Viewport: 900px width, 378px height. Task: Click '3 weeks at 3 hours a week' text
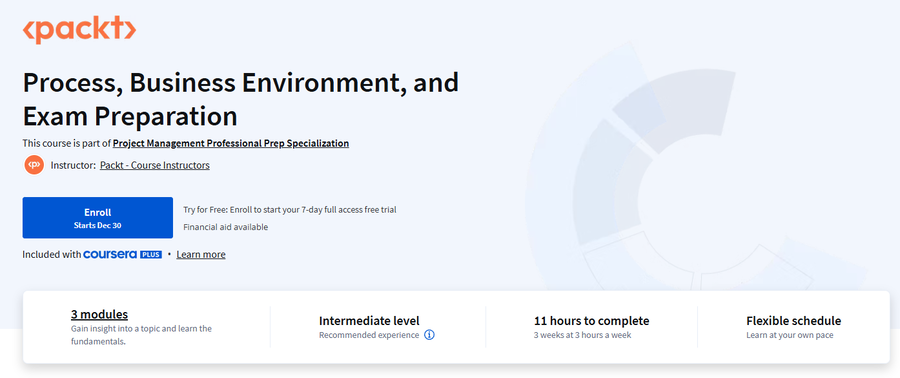click(583, 335)
